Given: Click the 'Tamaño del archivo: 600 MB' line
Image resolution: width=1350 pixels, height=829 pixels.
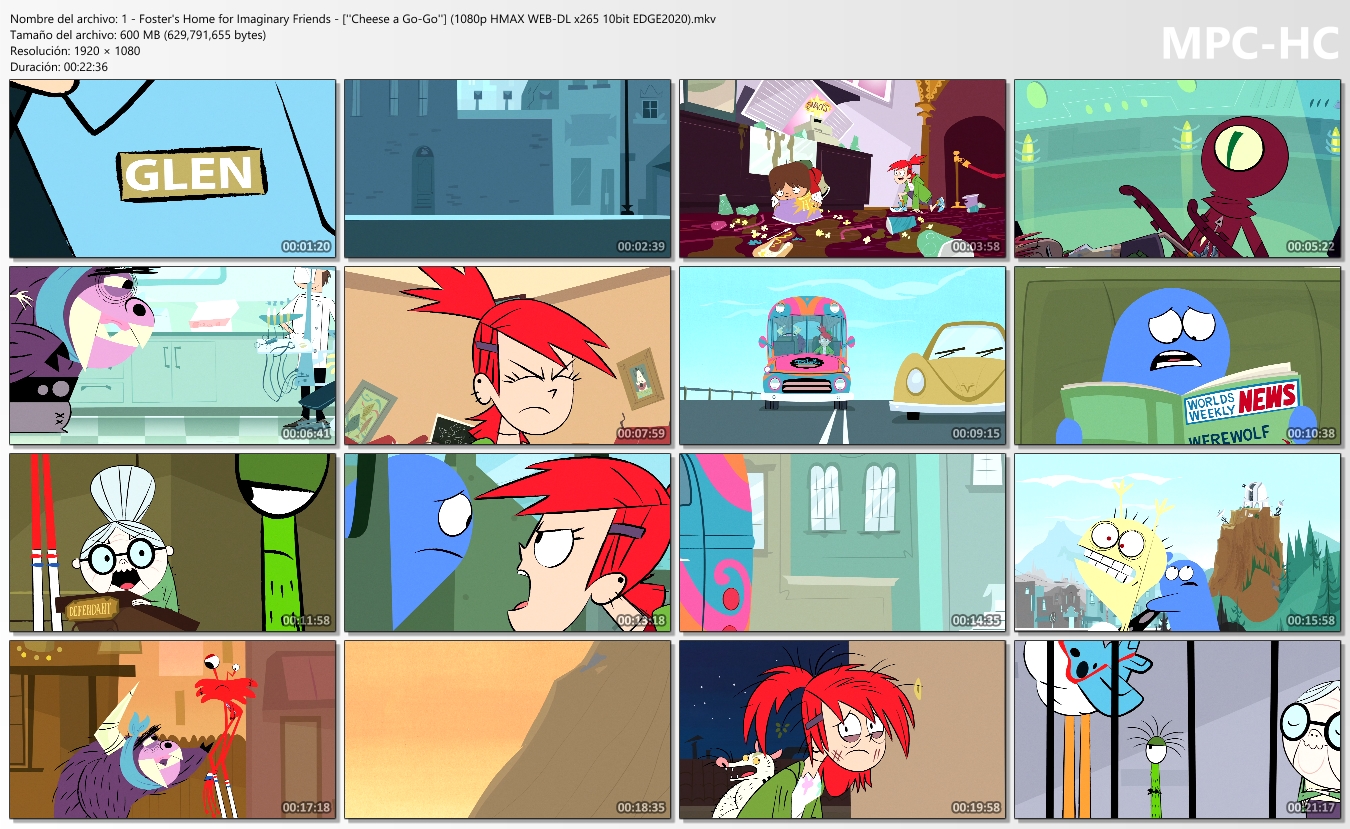Looking at the screenshot, I should (138, 35).
